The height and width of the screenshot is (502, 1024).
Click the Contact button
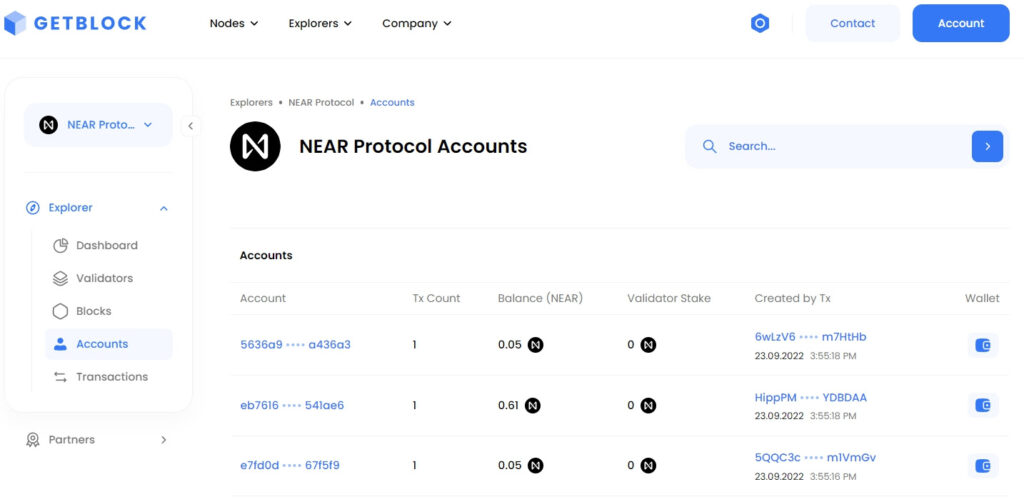[x=852, y=23]
